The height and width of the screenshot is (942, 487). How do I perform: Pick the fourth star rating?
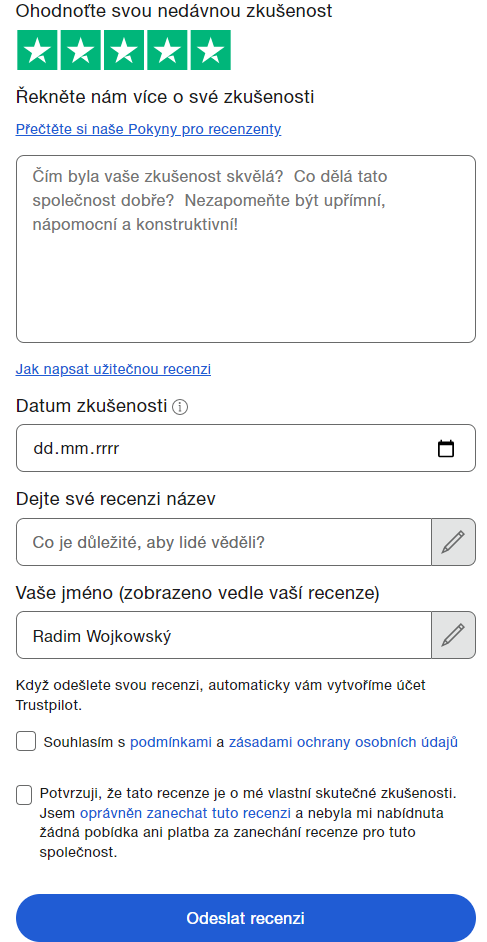pyautogui.click(x=167, y=50)
